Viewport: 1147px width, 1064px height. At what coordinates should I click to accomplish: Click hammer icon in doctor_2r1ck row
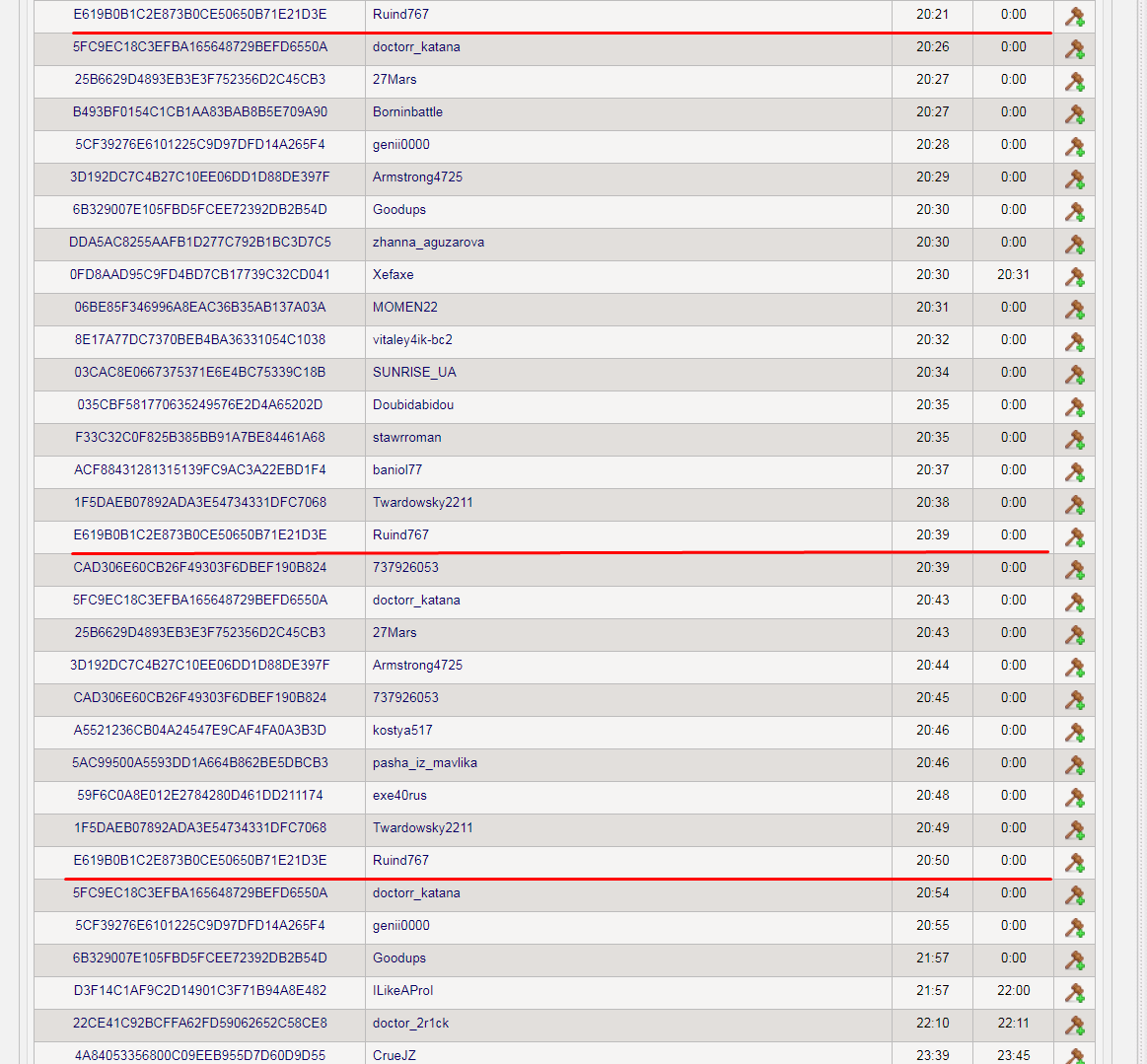click(x=1074, y=1025)
